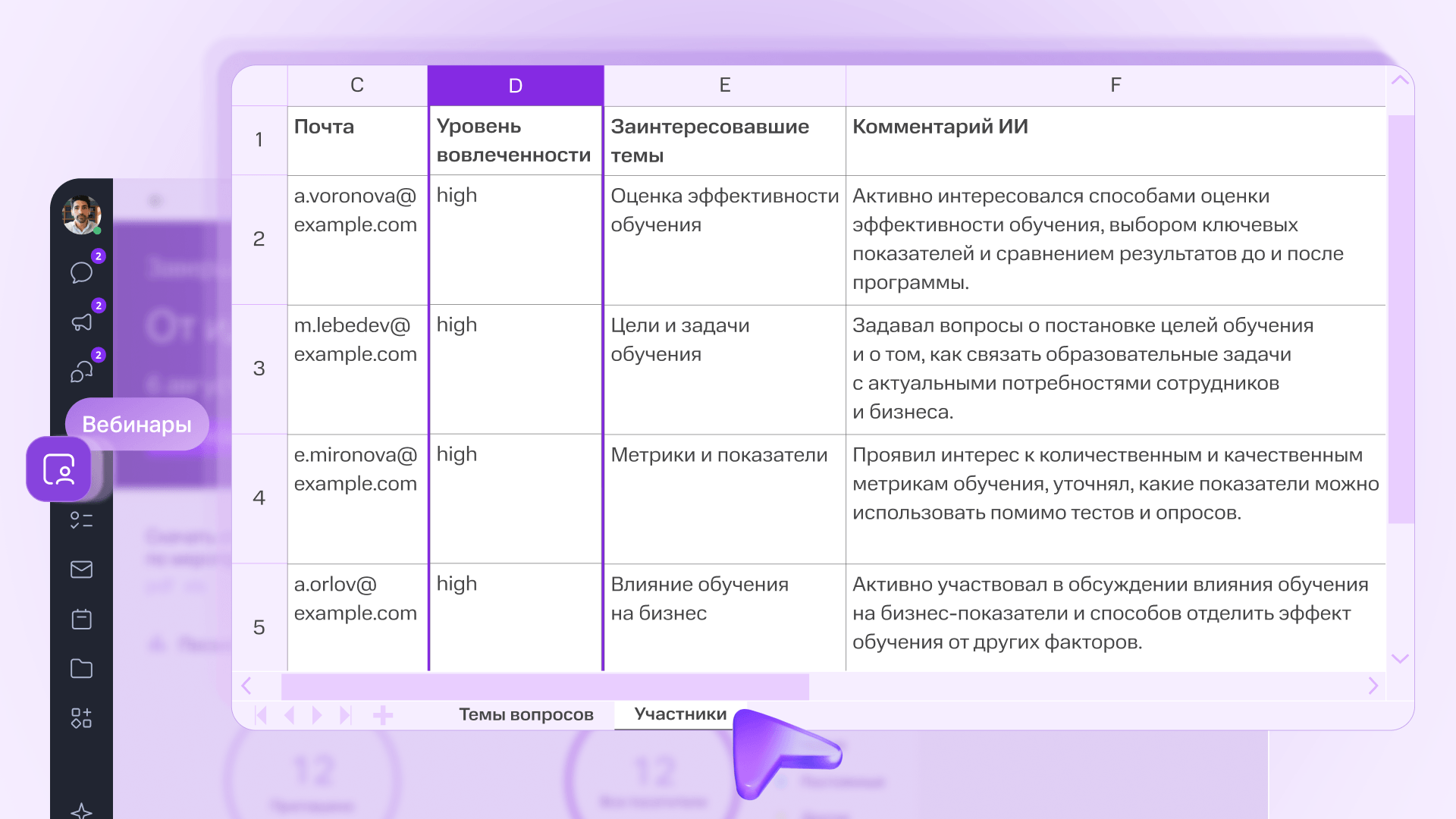Open the tasks checklist icon
Screen dimensions: 1456x819
81,520
